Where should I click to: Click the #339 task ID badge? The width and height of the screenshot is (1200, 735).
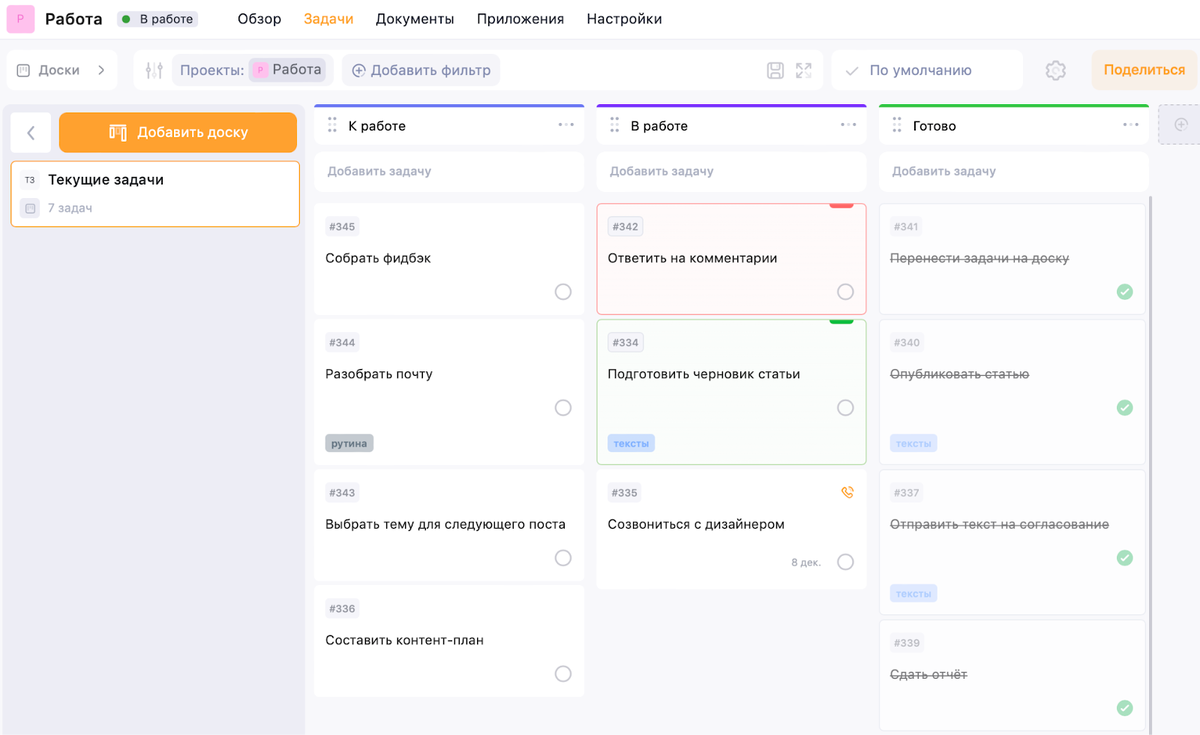click(x=908, y=643)
